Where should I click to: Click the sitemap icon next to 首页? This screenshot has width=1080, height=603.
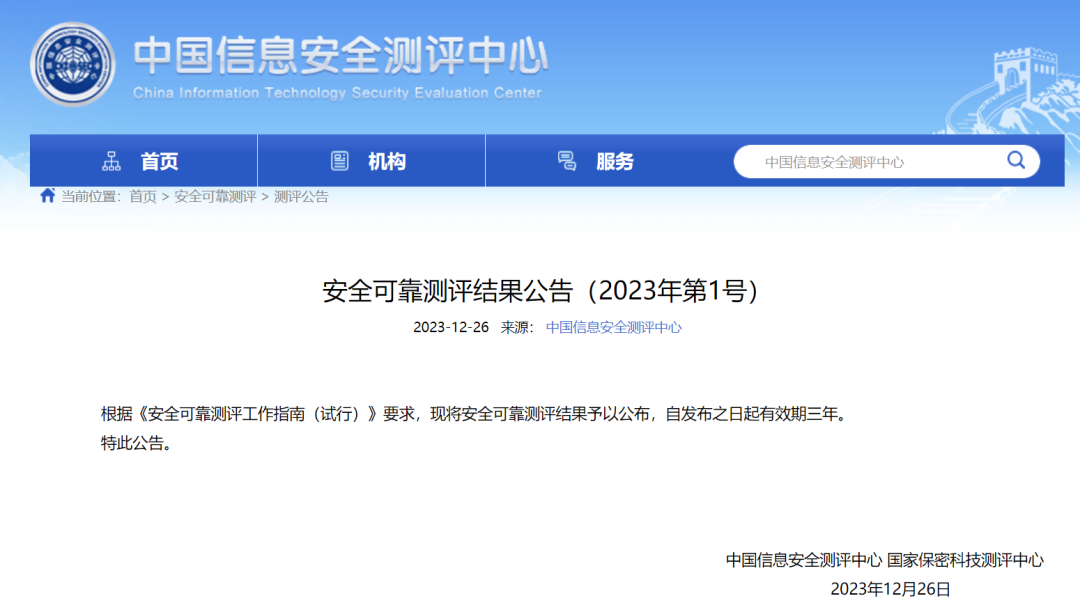[111, 161]
